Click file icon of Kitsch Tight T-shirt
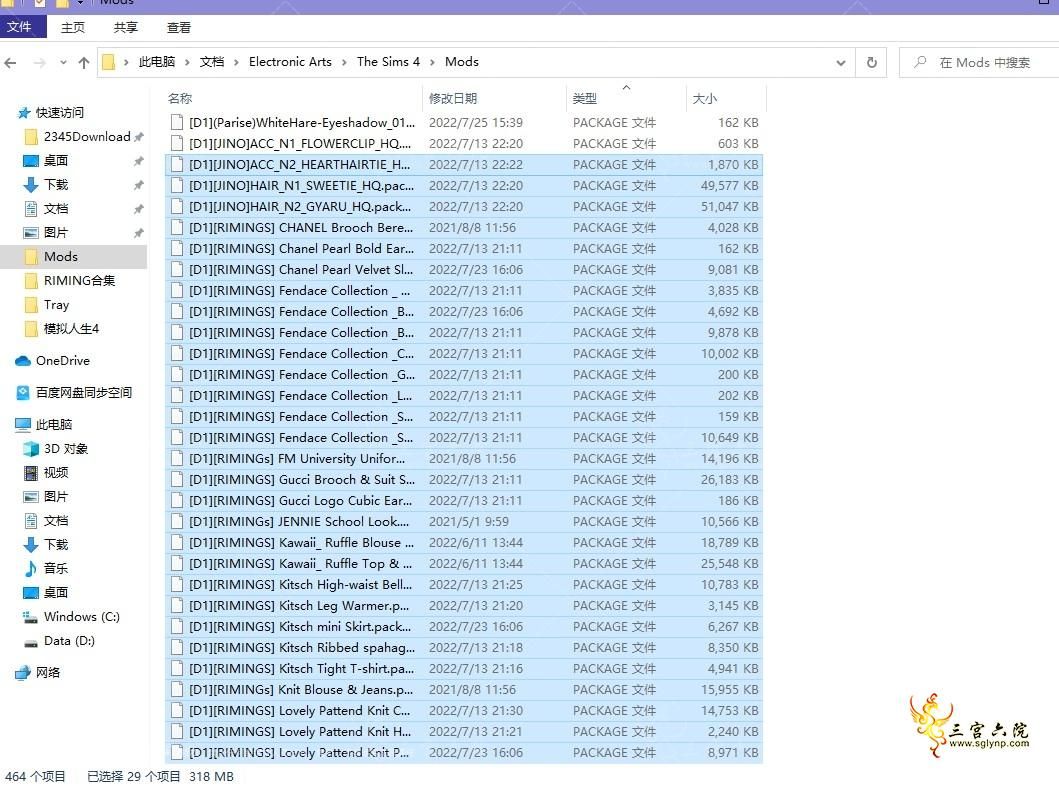This screenshot has height=788, width=1059. coord(177,668)
